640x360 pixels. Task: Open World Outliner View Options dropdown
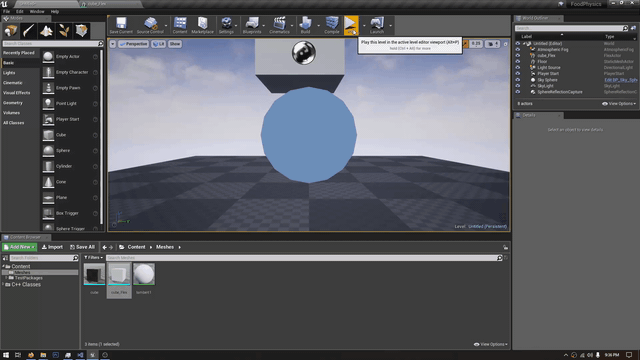tap(619, 104)
